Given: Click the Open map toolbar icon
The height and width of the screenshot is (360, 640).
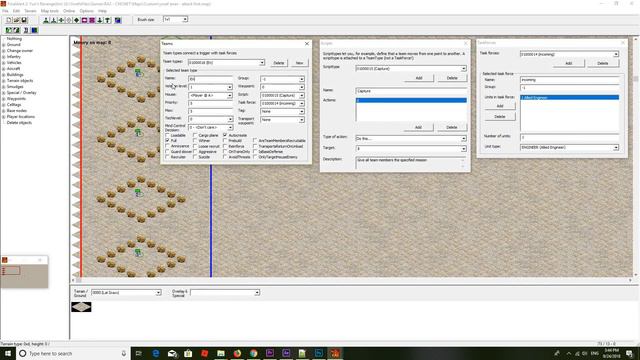Looking at the screenshot, I should 17,20.
